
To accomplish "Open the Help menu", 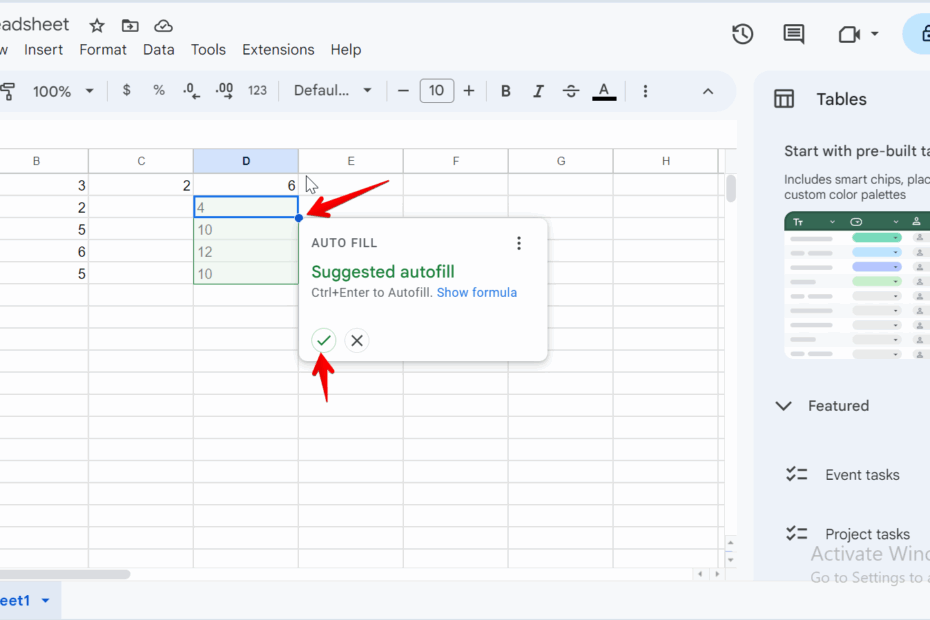I will point(346,50).
